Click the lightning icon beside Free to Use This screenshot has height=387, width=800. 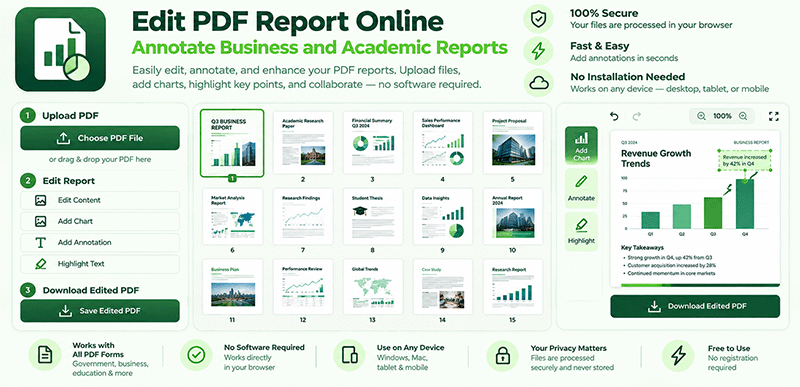pos(678,355)
